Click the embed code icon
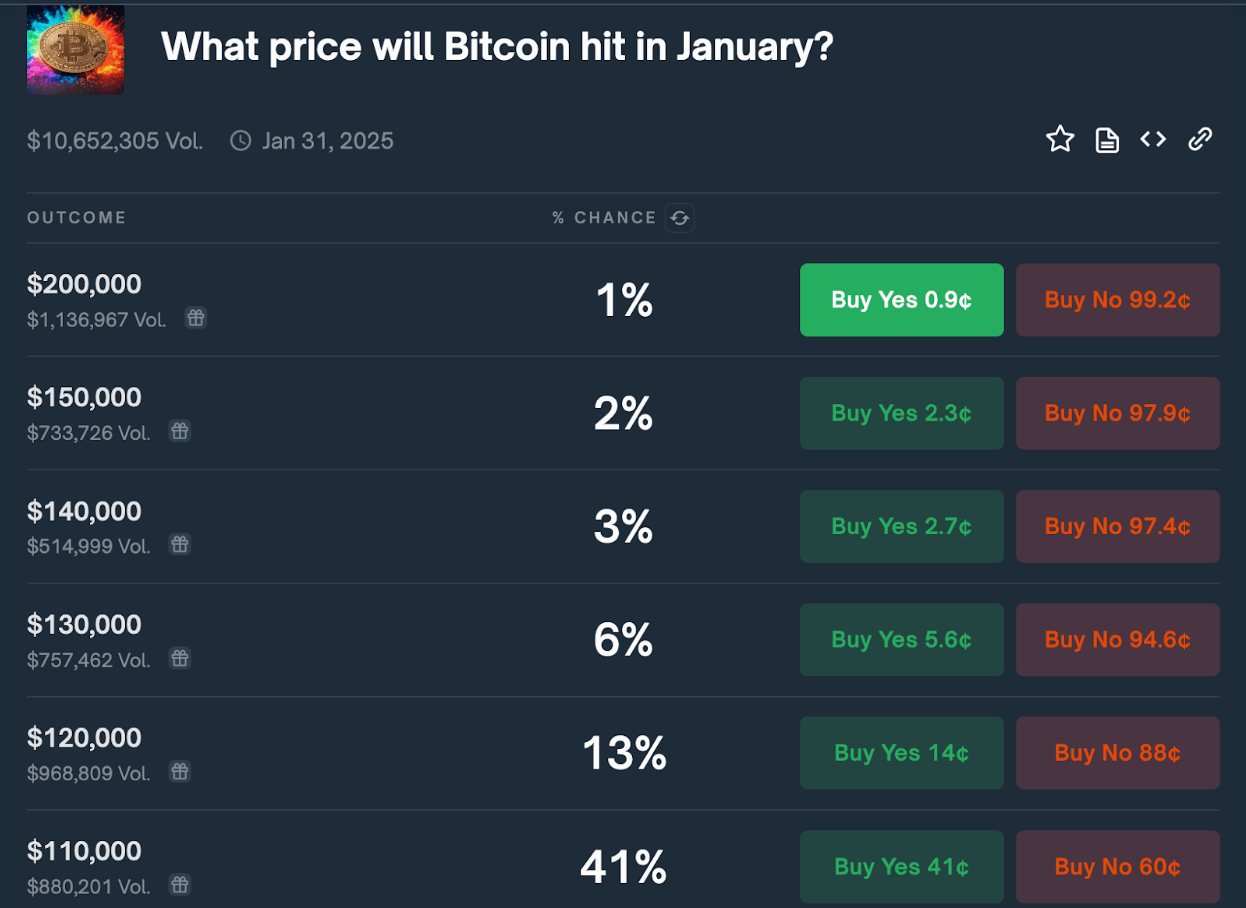This screenshot has height=908, width=1246. [1153, 140]
